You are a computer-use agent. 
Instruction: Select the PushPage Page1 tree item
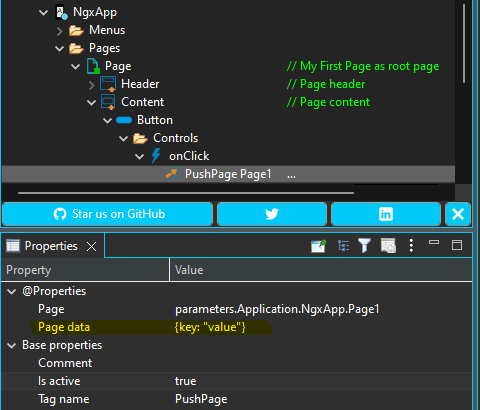[x=228, y=174]
